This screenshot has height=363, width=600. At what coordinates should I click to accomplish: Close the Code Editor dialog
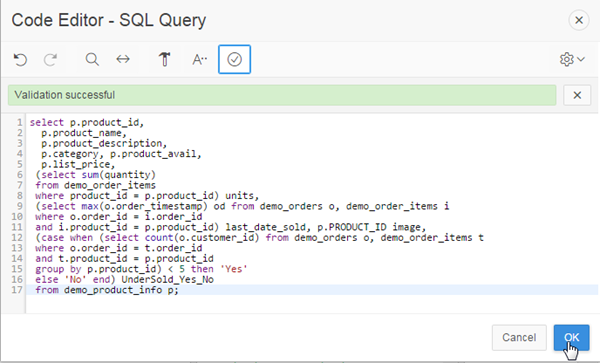click(579, 20)
